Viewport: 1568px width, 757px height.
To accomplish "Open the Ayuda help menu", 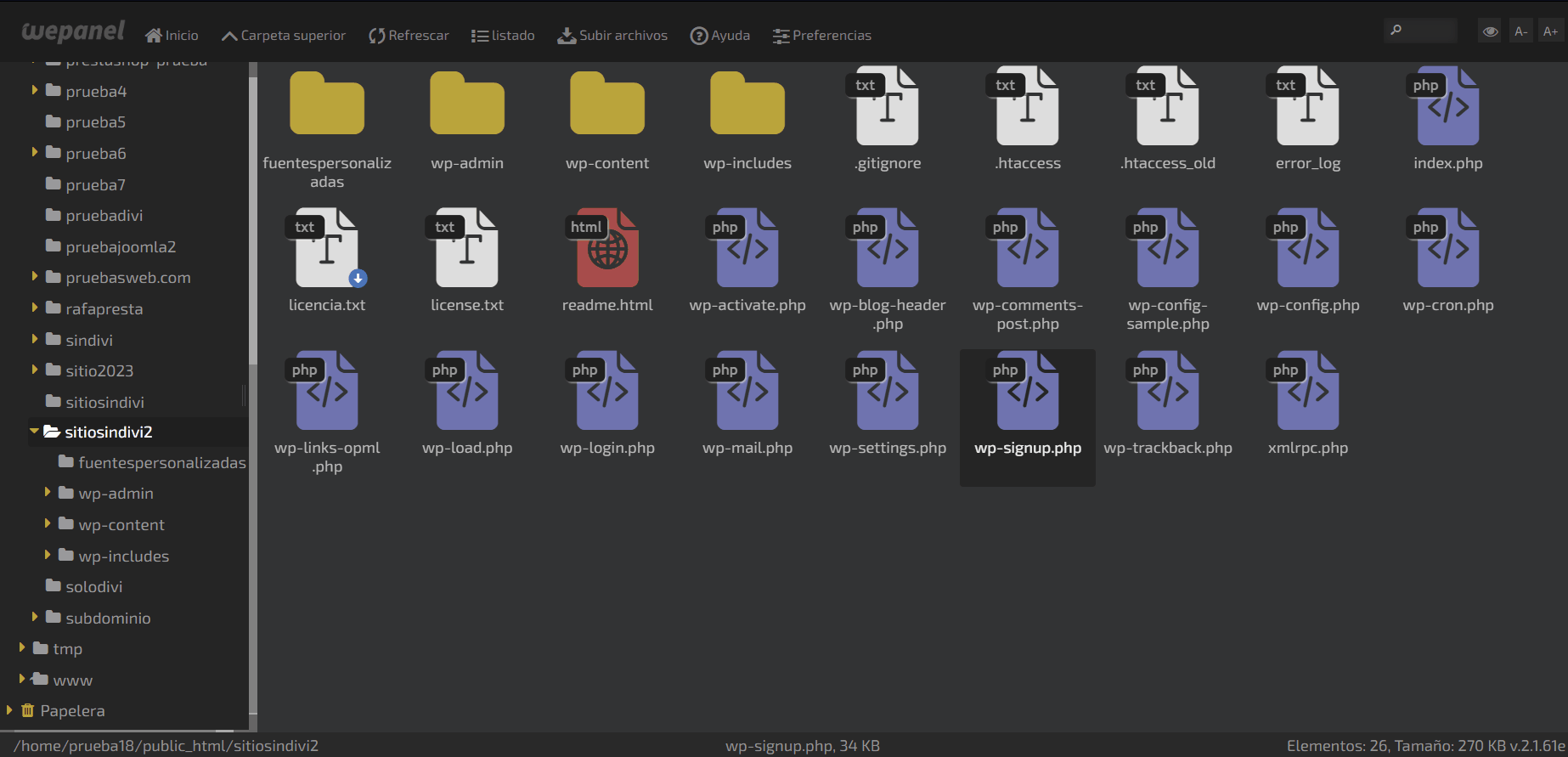I will click(719, 36).
